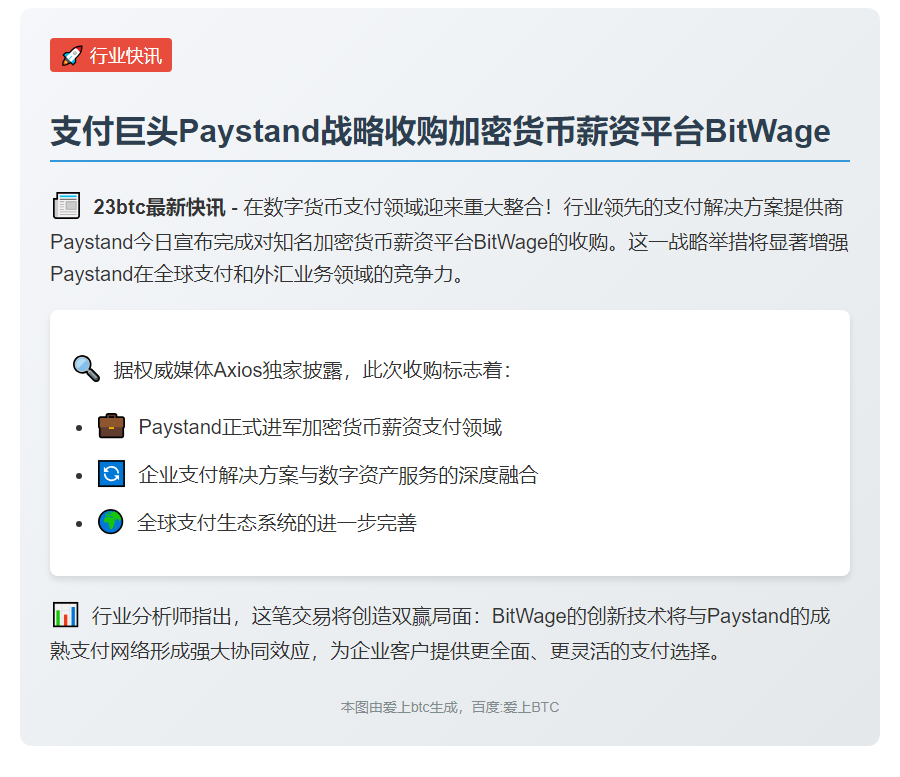900x777 pixels.
Task: Click the sentence Paystand在全球支付和外汇业务领域的竞争力
Action: click(257, 274)
